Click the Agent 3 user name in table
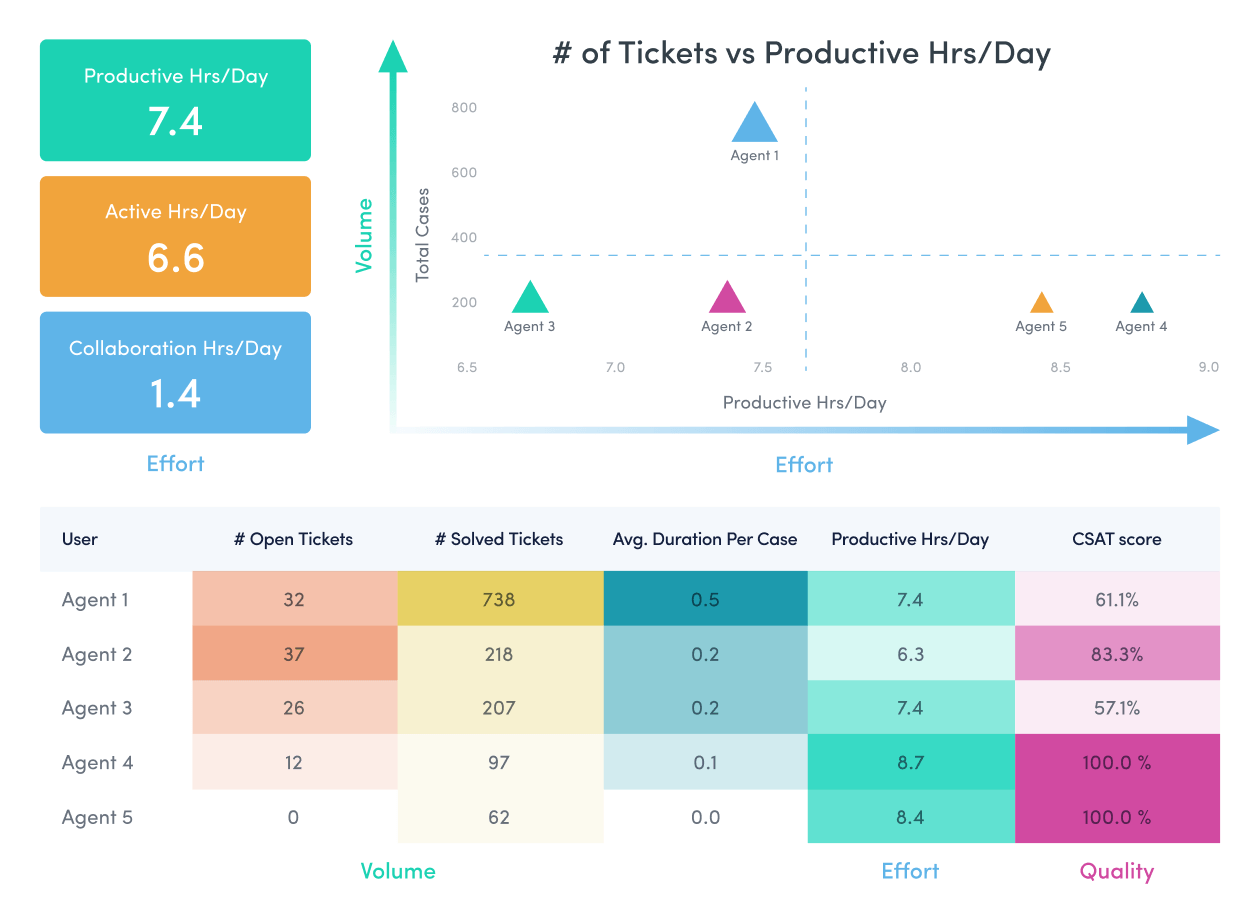Screen dimensions: 1260x922 97,708
